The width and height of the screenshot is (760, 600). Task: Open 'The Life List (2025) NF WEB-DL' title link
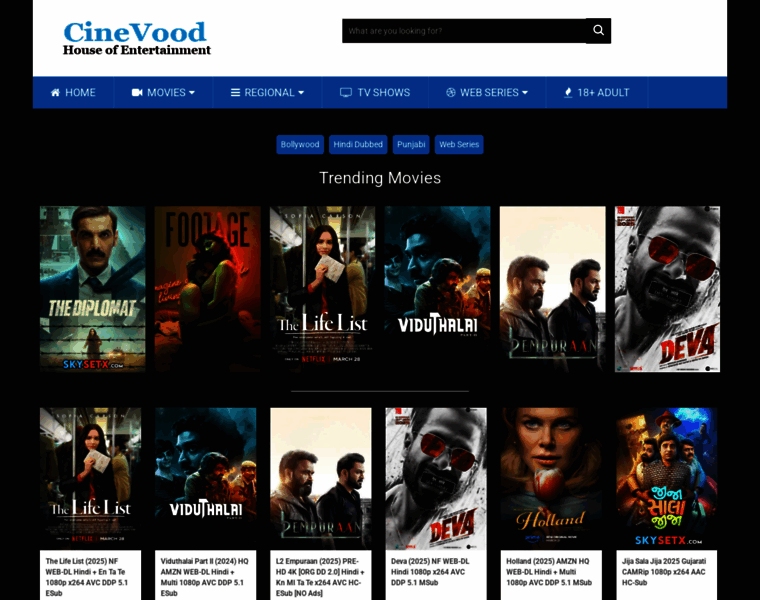click(87, 577)
